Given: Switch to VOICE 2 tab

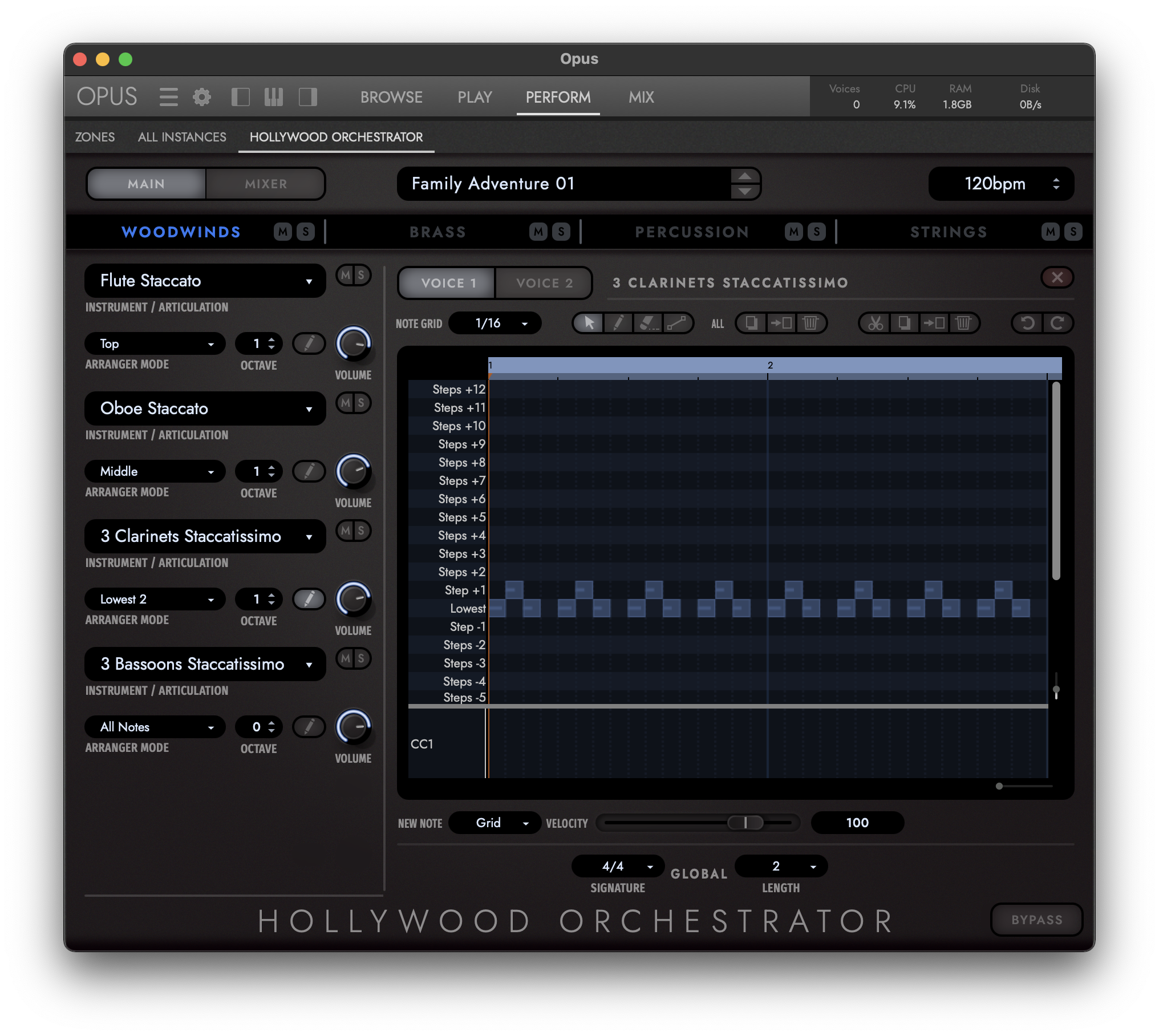Looking at the screenshot, I should click(544, 283).
